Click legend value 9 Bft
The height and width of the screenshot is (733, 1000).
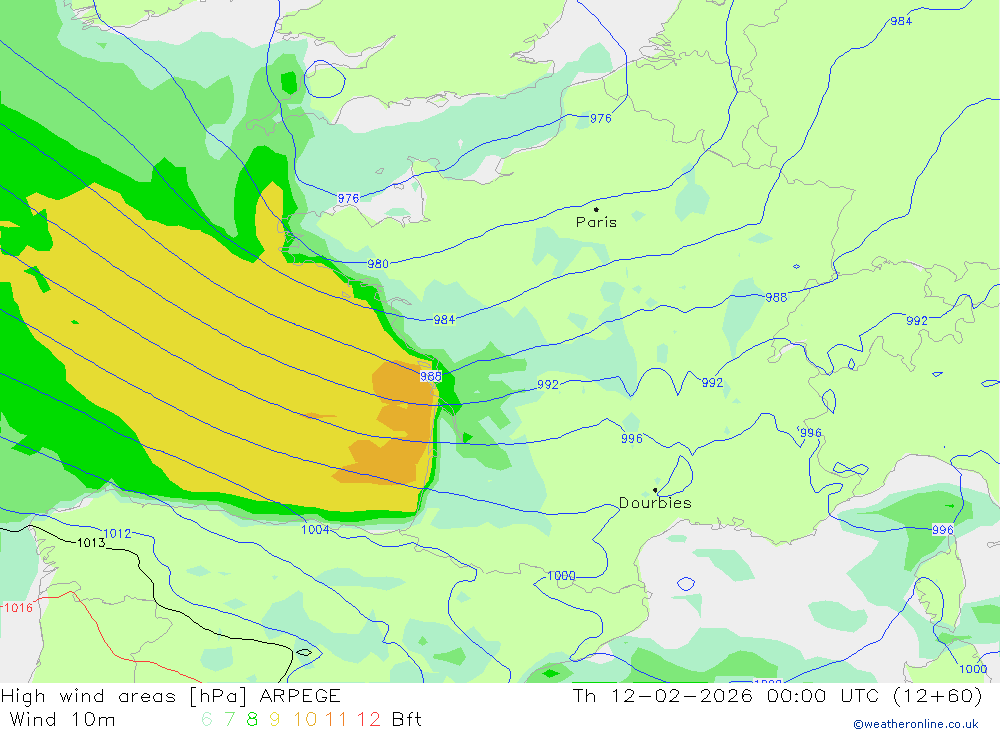point(274,720)
